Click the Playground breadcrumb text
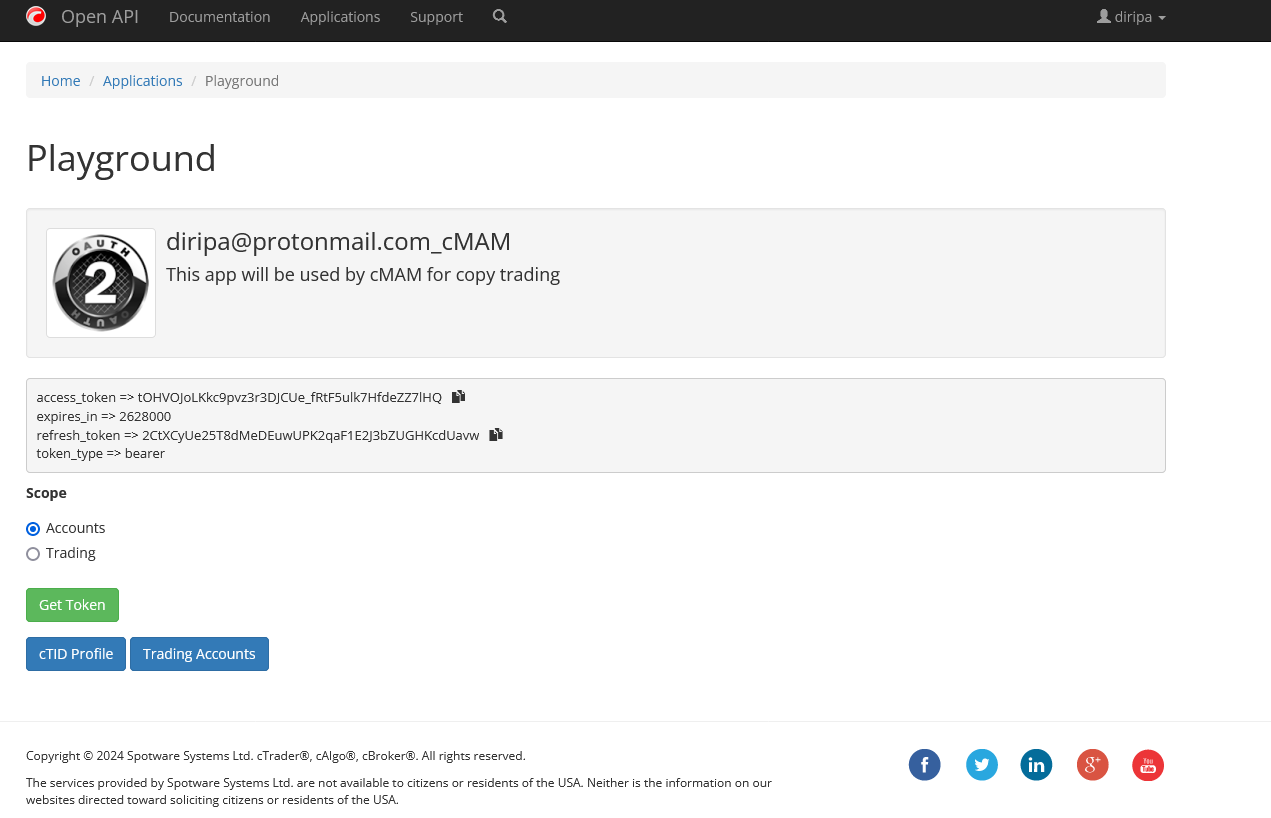 [242, 81]
